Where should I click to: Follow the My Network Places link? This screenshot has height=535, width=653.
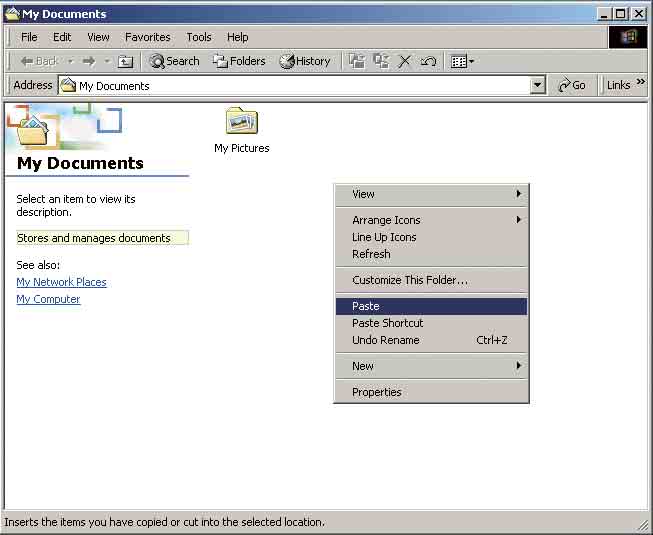click(62, 282)
